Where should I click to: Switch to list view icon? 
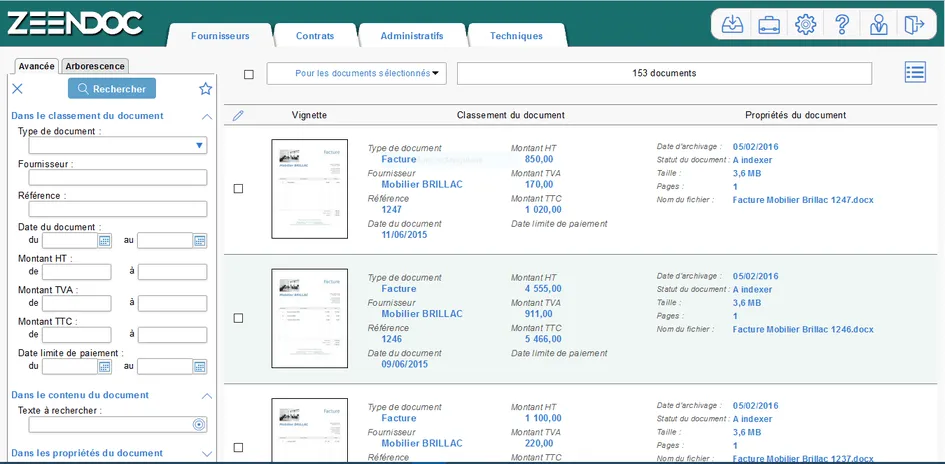click(x=914, y=72)
